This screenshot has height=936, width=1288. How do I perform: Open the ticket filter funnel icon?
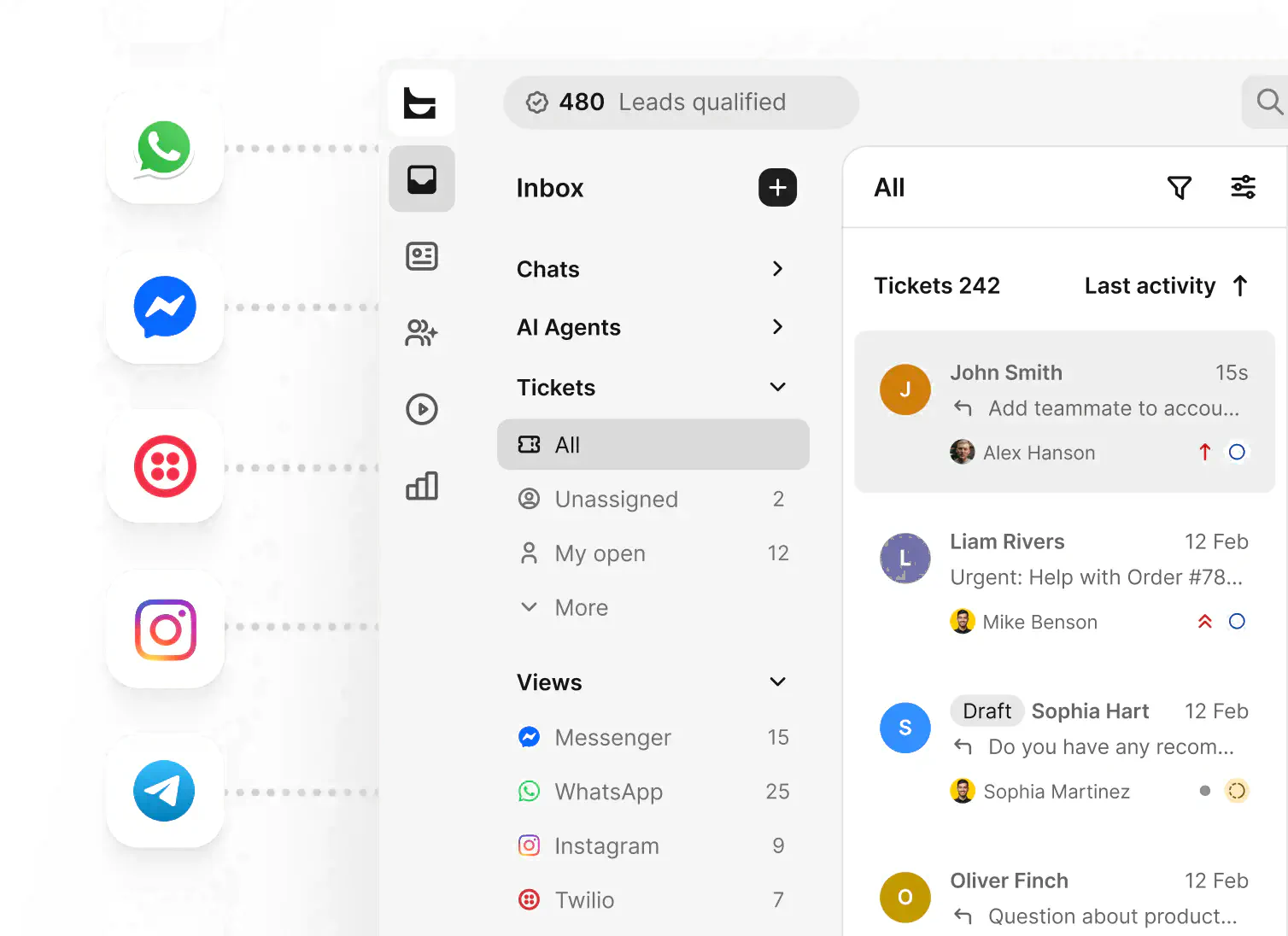(1180, 187)
